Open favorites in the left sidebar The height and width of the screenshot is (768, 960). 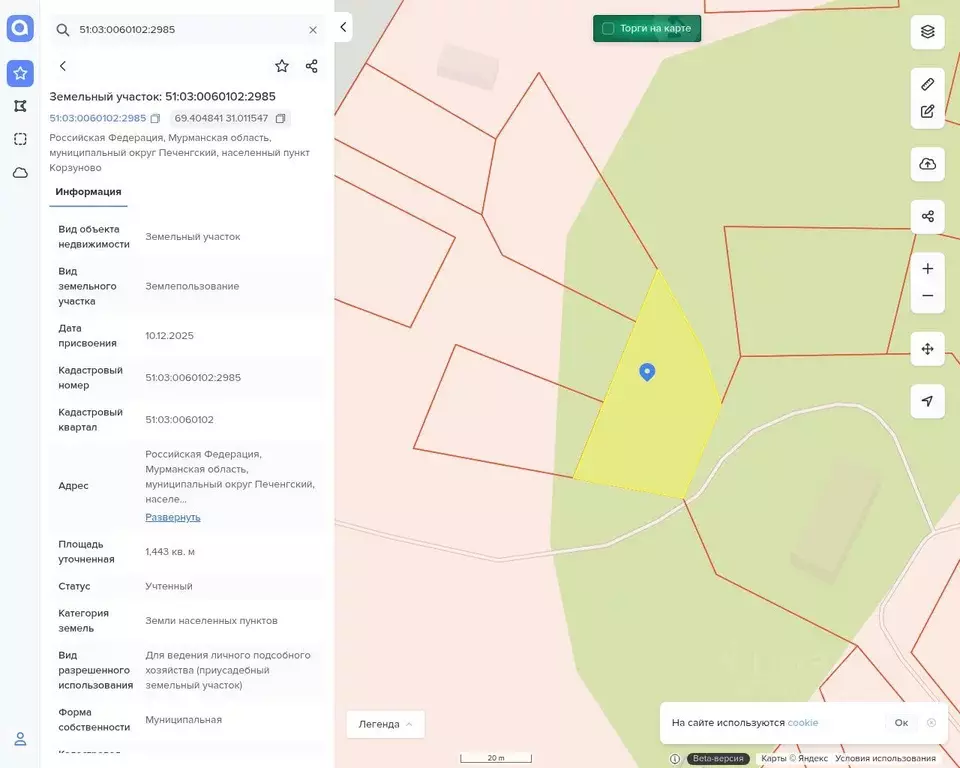pyautogui.click(x=20, y=73)
